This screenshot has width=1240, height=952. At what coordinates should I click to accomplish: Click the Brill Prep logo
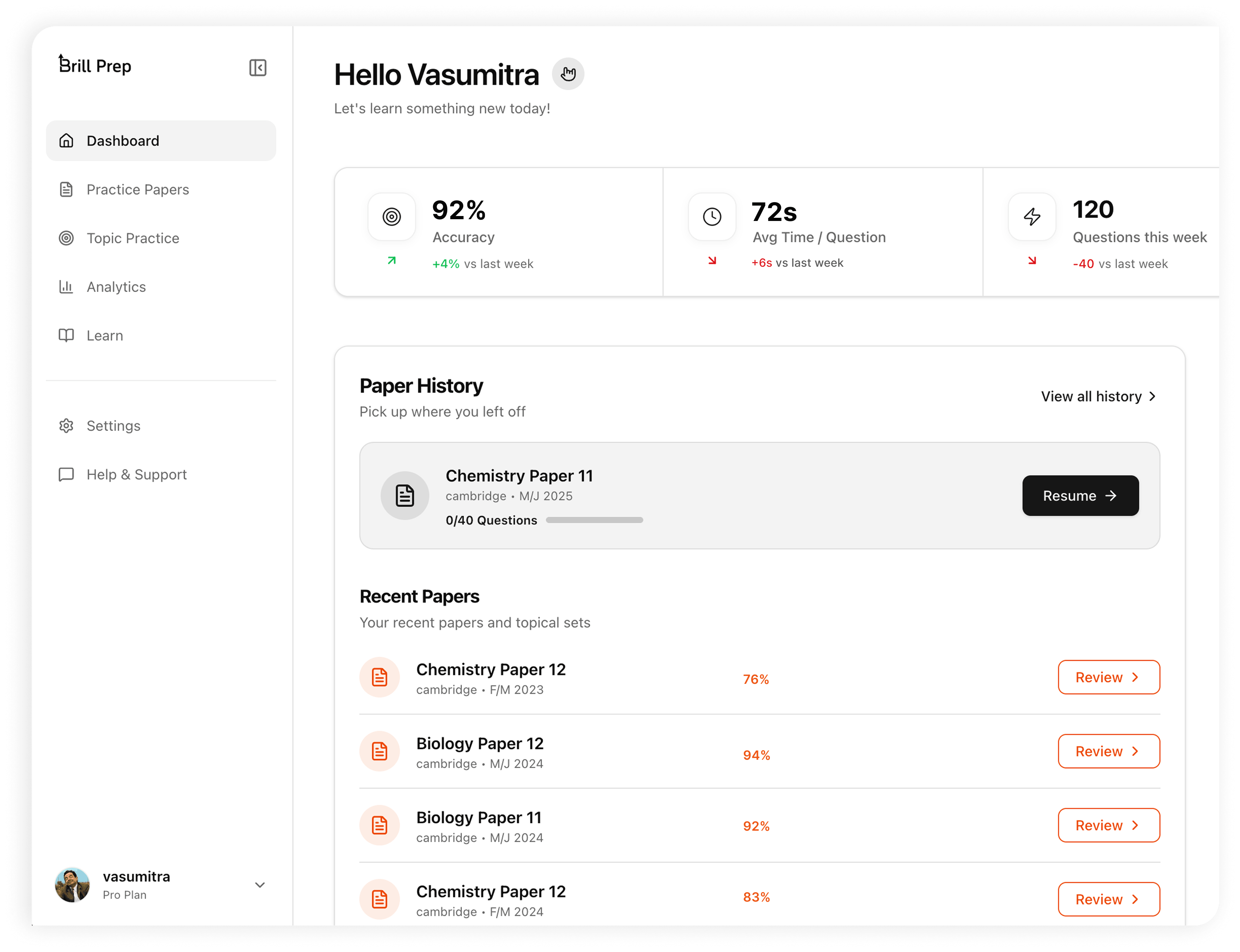[95, 65]
